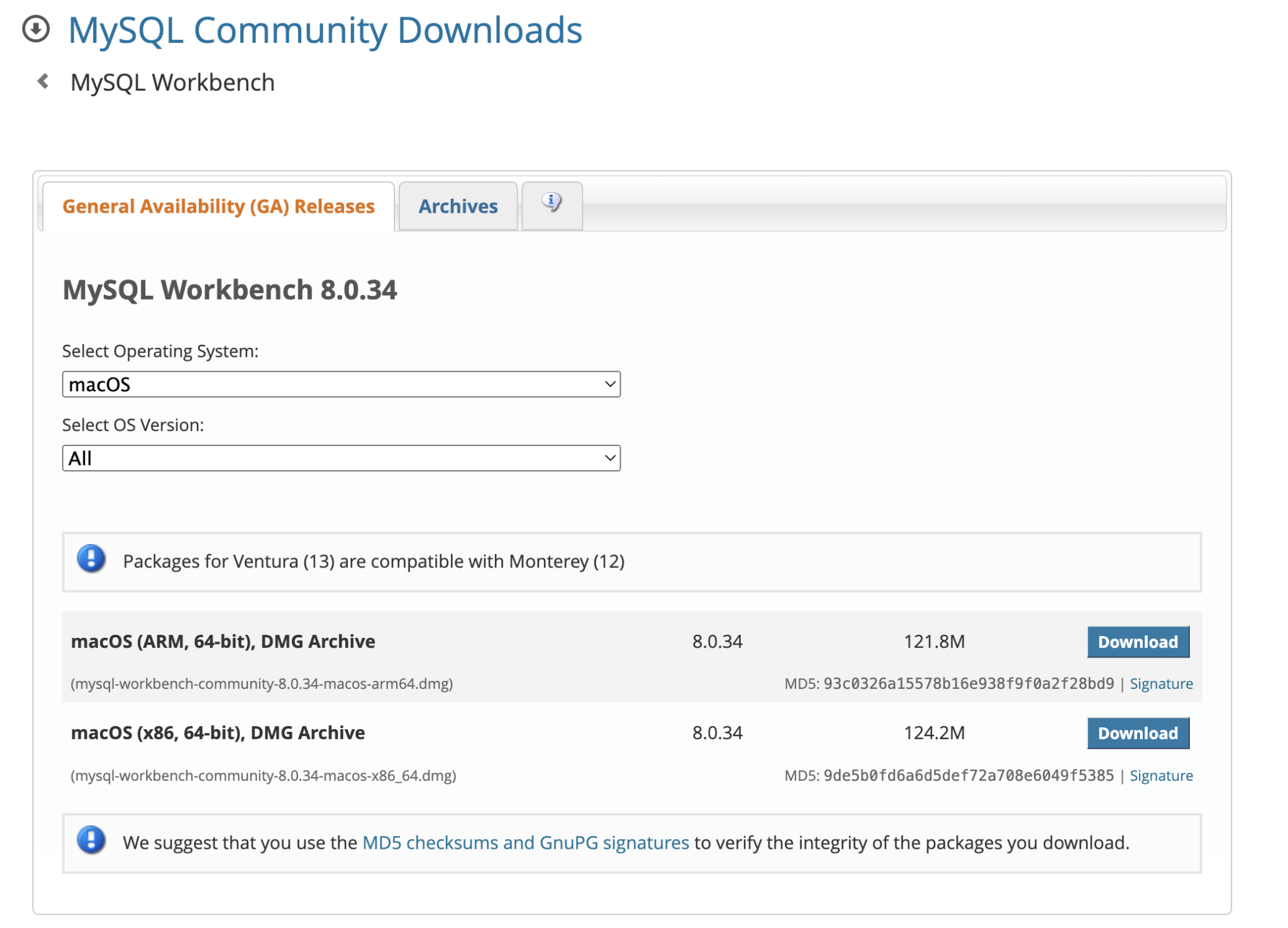Screen dimensions: 1288x928
Task: Select the ARM package file name text
Action: tap(262, 683)
